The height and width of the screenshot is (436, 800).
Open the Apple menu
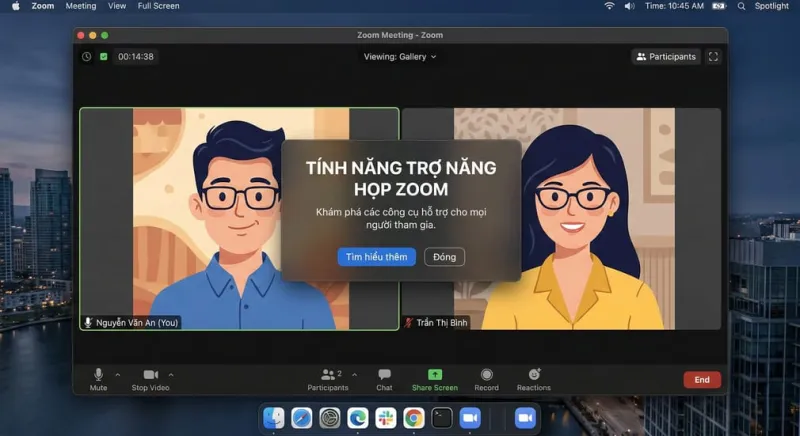point(16,6)
